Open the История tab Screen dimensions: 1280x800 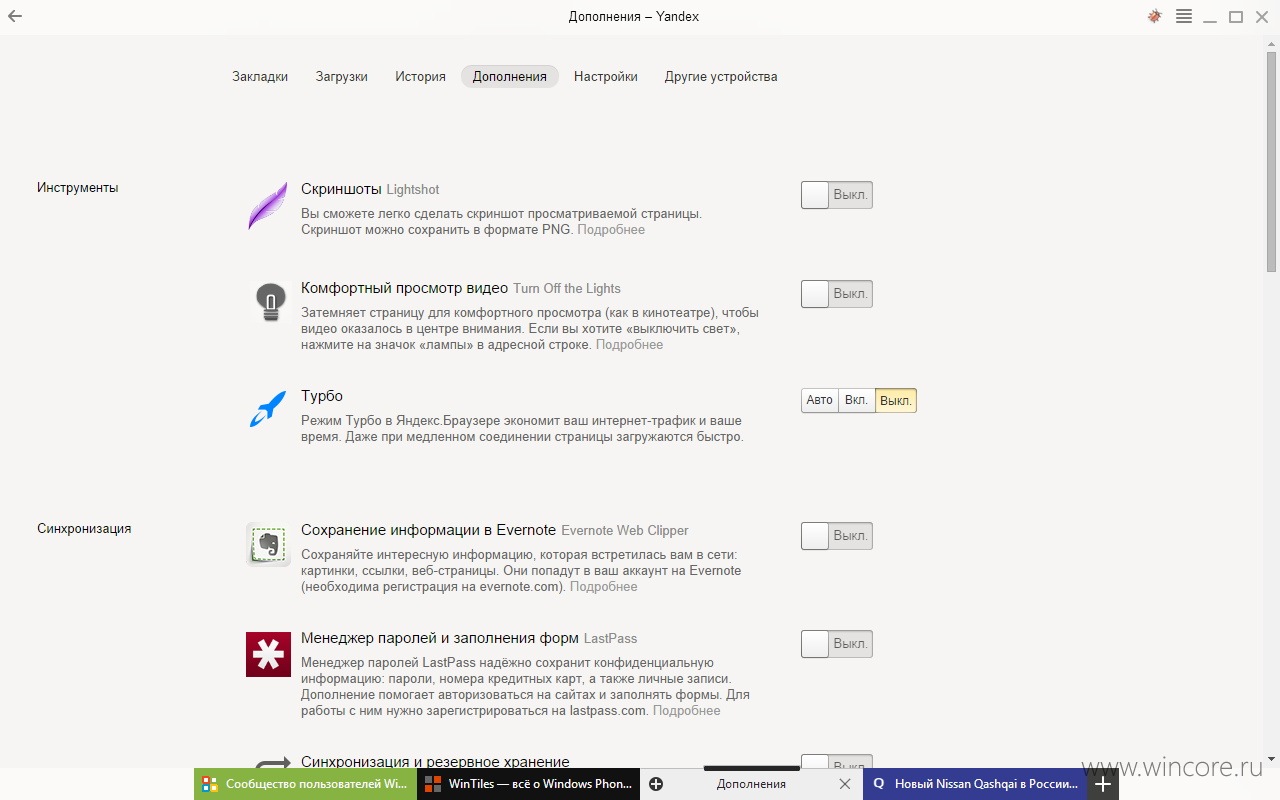tap(420, 76)
